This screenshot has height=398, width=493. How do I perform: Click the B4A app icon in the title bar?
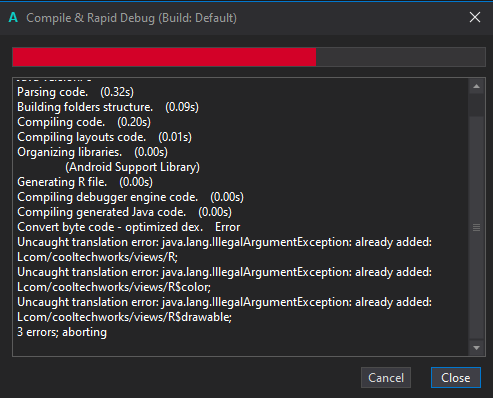13,17
